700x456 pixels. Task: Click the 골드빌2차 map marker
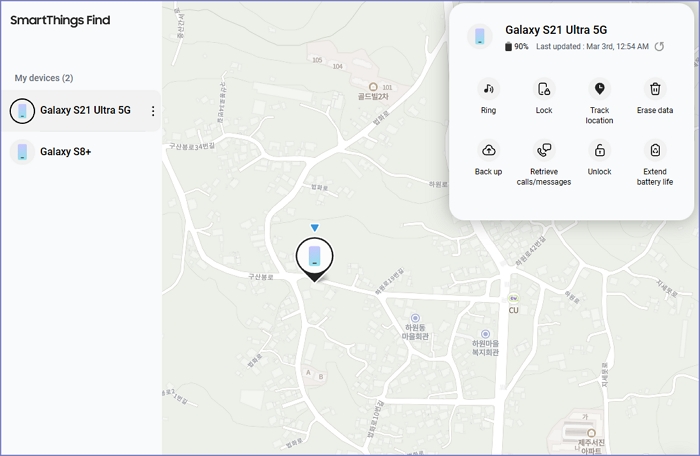click(x=373, y=87)
